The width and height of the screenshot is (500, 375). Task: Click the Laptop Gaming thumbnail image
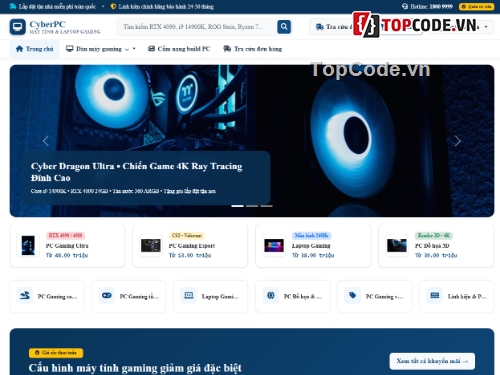click(x=274, y=245)
